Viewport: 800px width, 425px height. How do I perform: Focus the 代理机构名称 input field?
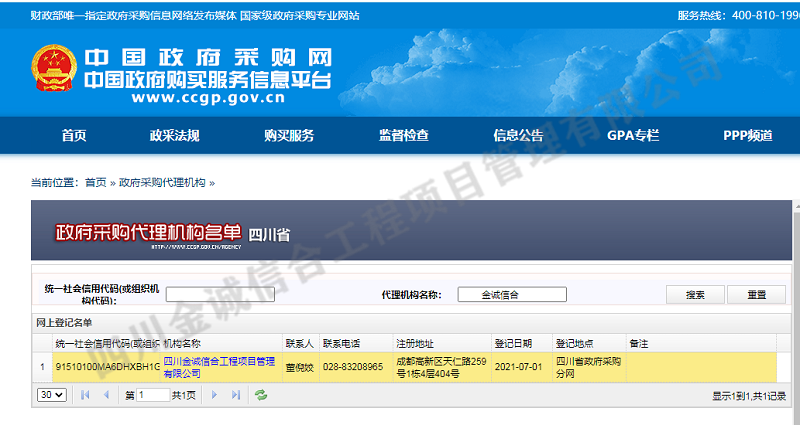pos(512,294)
